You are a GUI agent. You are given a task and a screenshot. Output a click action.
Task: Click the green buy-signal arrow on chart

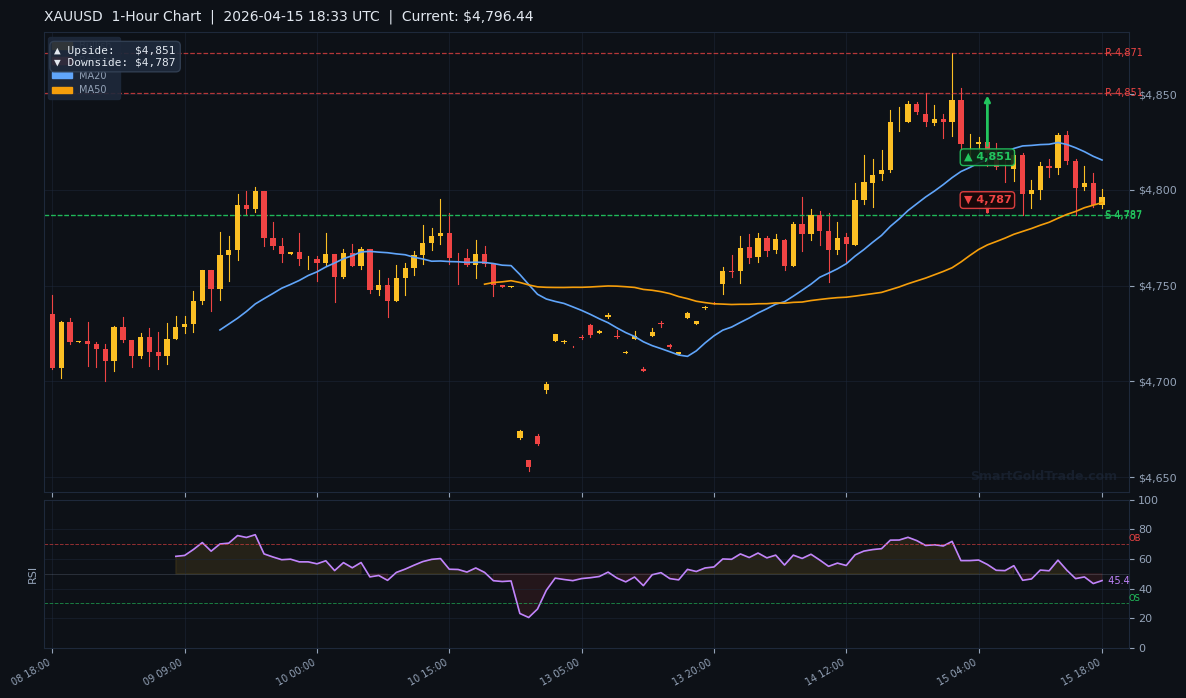click(x=986, y=113)
